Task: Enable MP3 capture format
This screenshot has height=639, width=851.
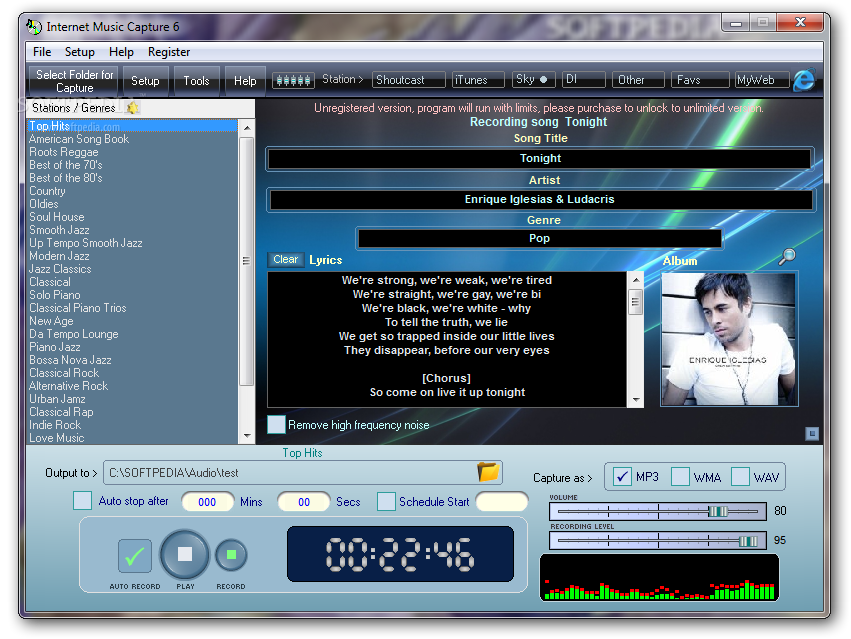Action: click(x=622, y=477)
